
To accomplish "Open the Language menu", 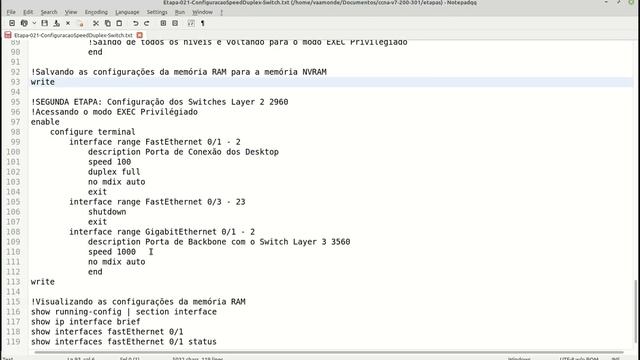I will (x=127, y=12).
